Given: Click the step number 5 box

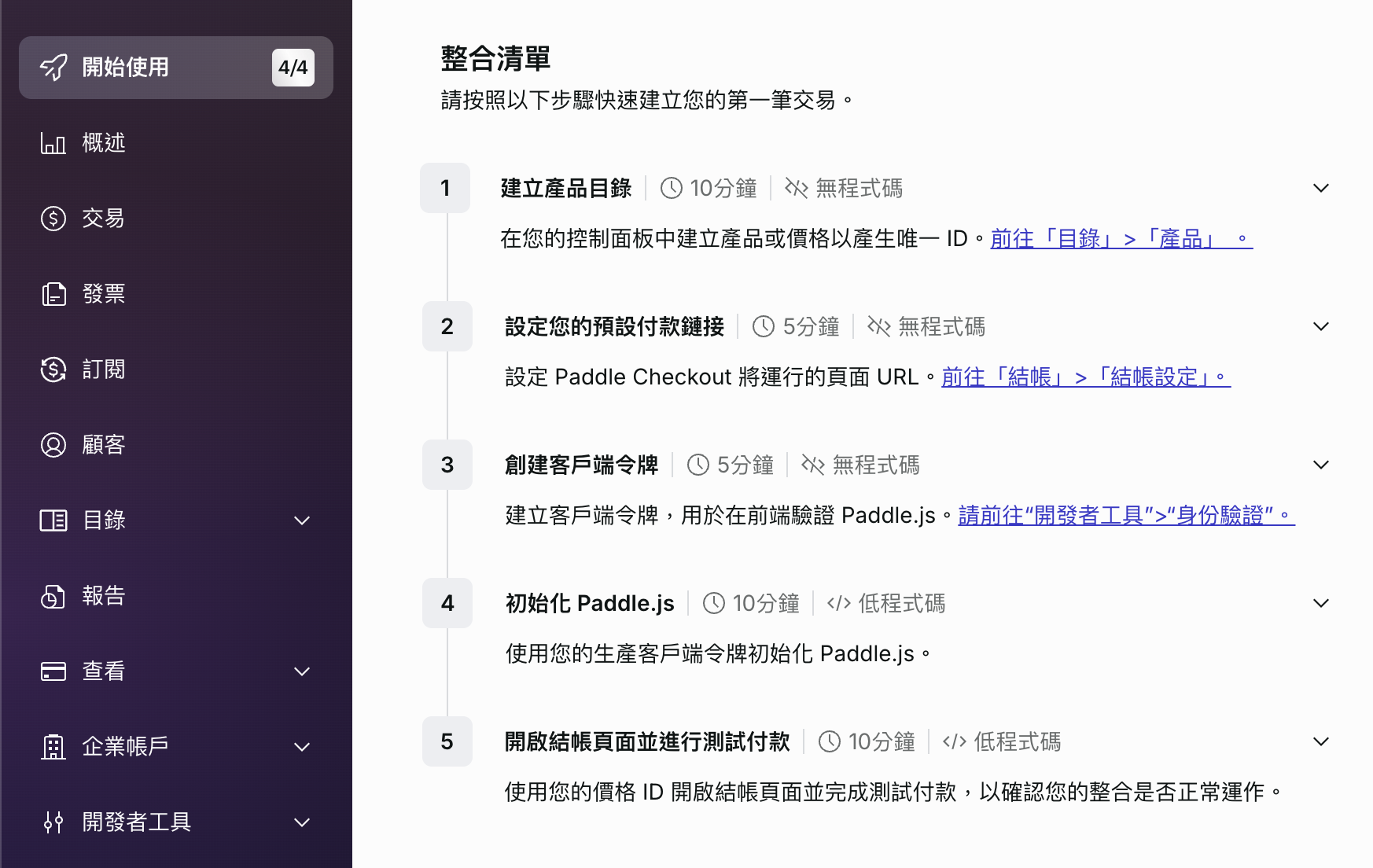Looking at the screenshot, I should pos(447,741).
